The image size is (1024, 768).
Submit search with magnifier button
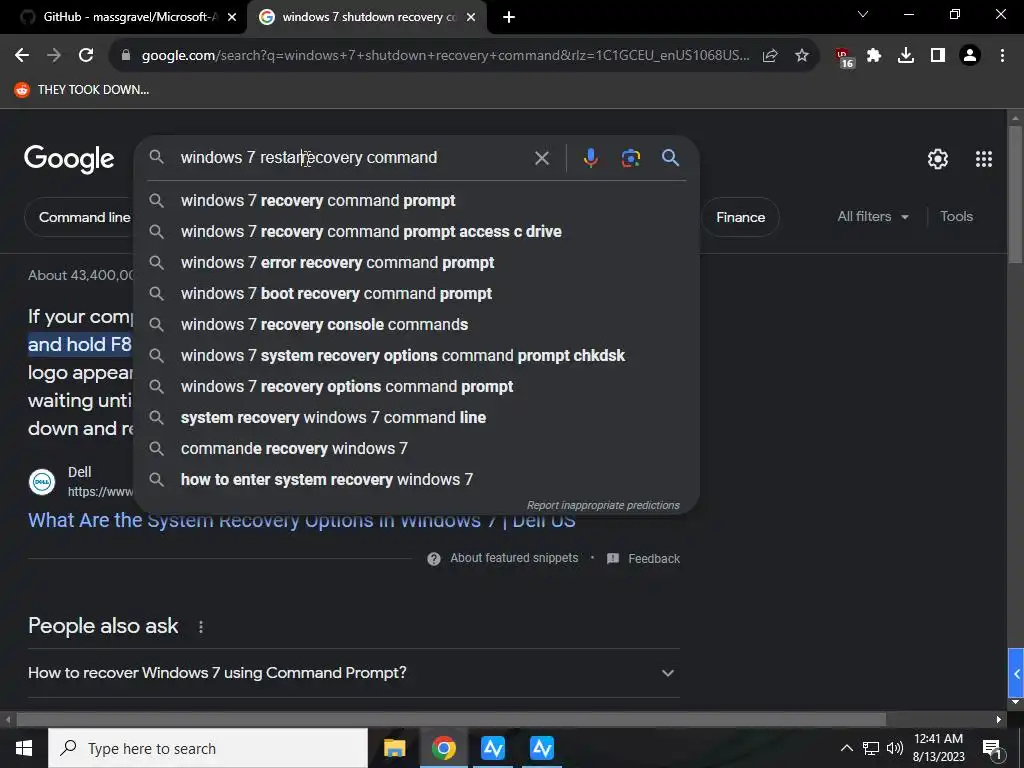(x=670, y=158)
